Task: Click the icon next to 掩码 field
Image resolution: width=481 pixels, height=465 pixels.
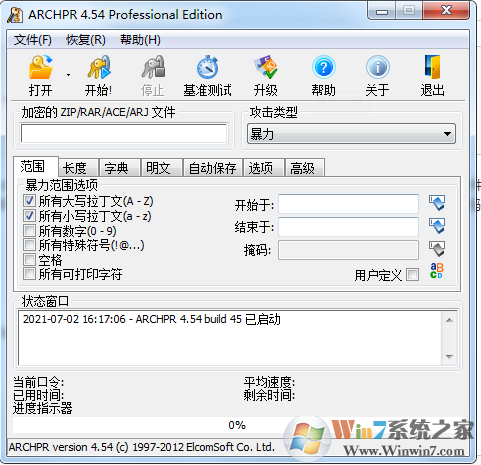Action: (437, 249)
